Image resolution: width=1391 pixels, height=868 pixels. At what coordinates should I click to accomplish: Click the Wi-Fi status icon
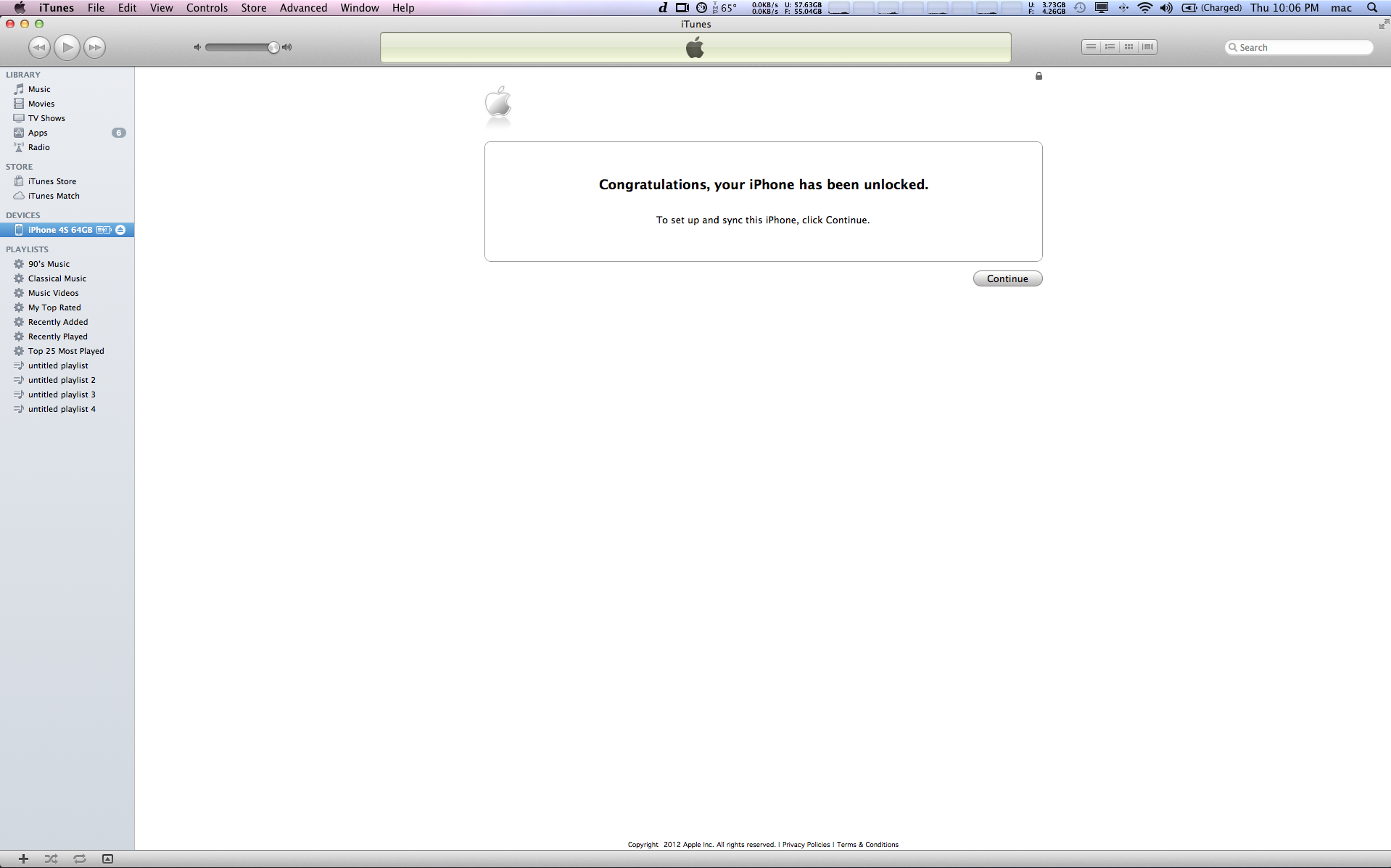click(1144, 8)
